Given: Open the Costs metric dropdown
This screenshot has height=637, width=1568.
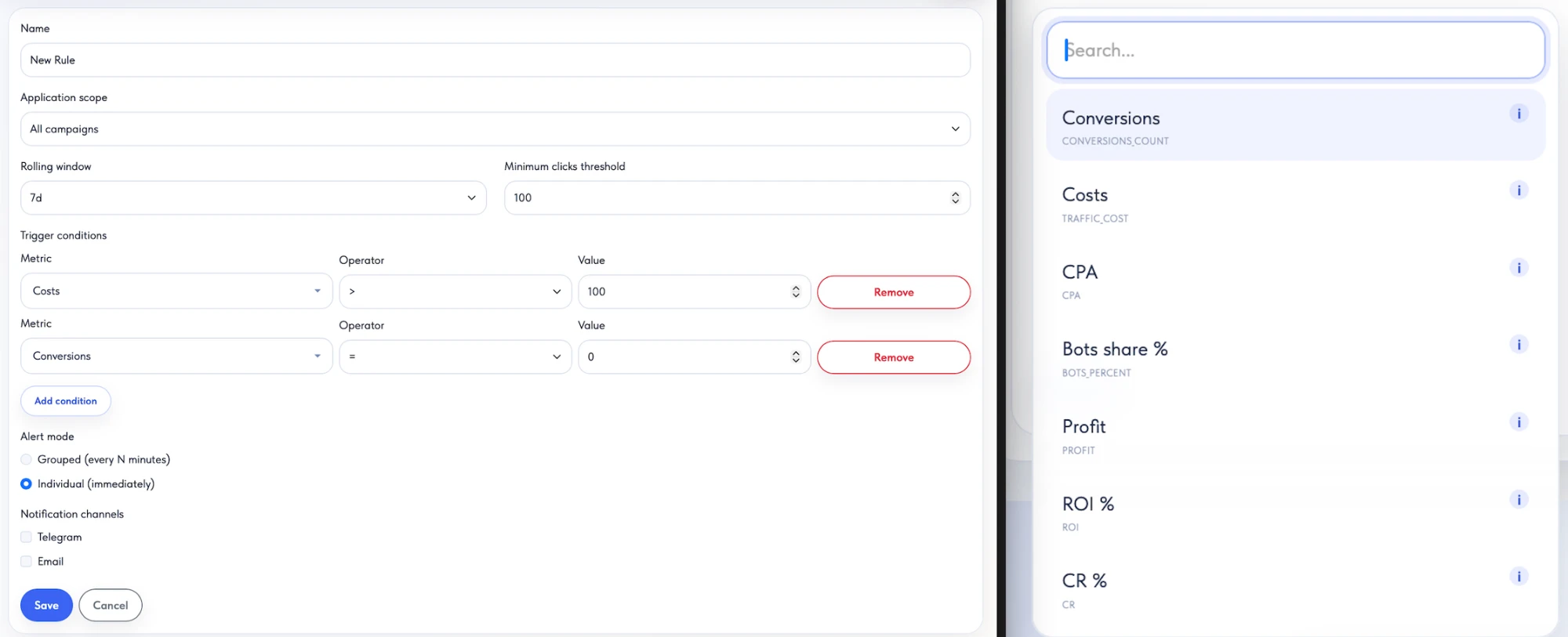Looking at the screenshot, I should (176, 291).
